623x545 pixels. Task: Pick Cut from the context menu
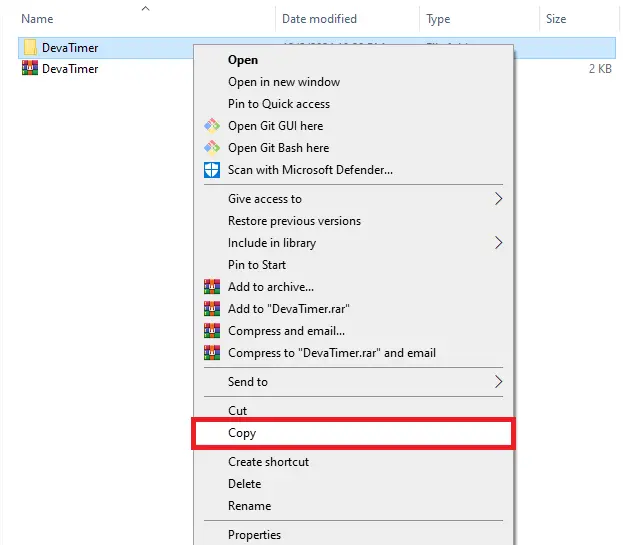coord(237,411)
